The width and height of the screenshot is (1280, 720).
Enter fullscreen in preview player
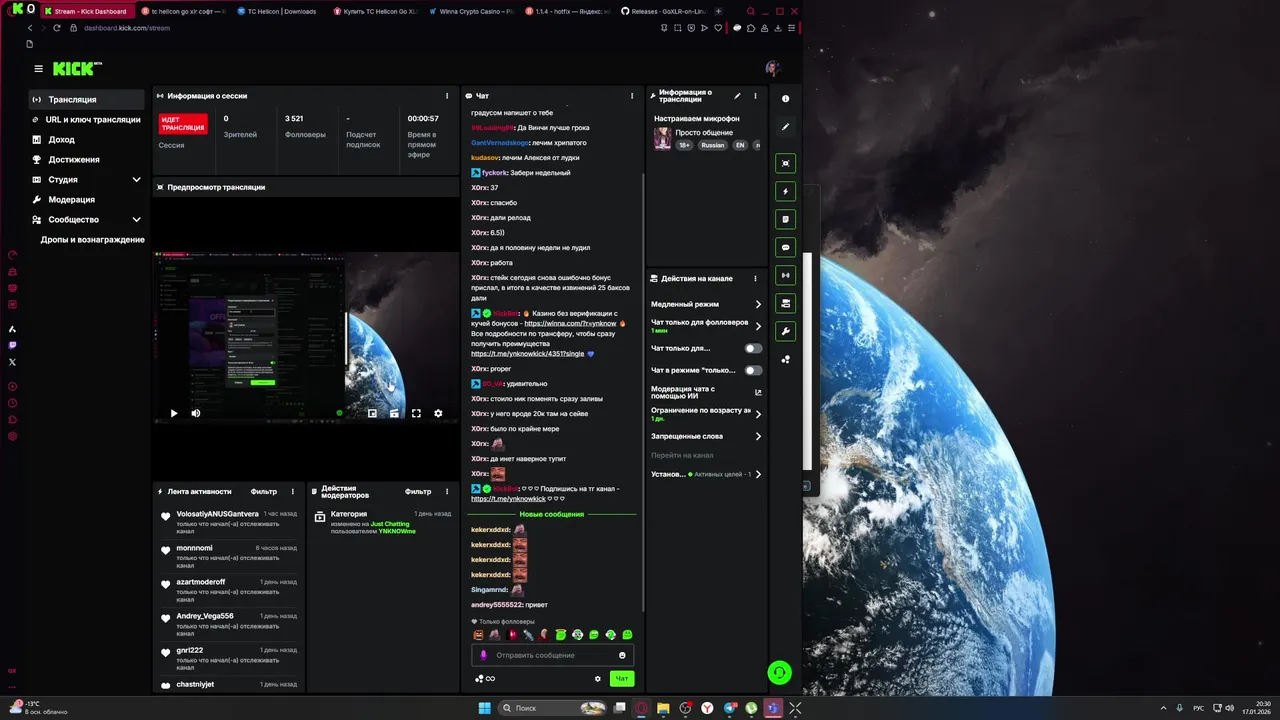416,413
